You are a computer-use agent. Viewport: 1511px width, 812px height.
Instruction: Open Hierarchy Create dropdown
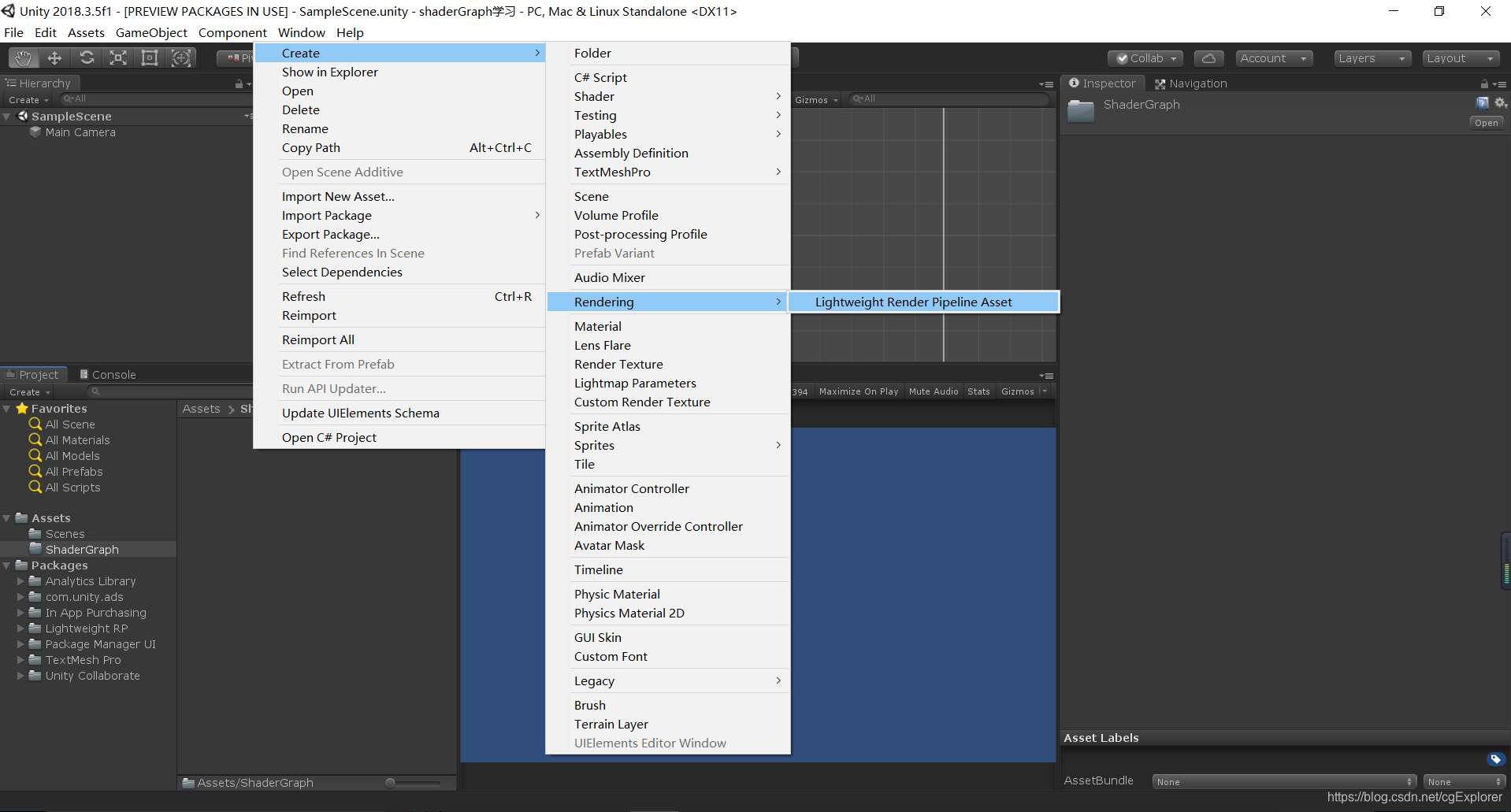pyautogui.click(x=28, y=100)
